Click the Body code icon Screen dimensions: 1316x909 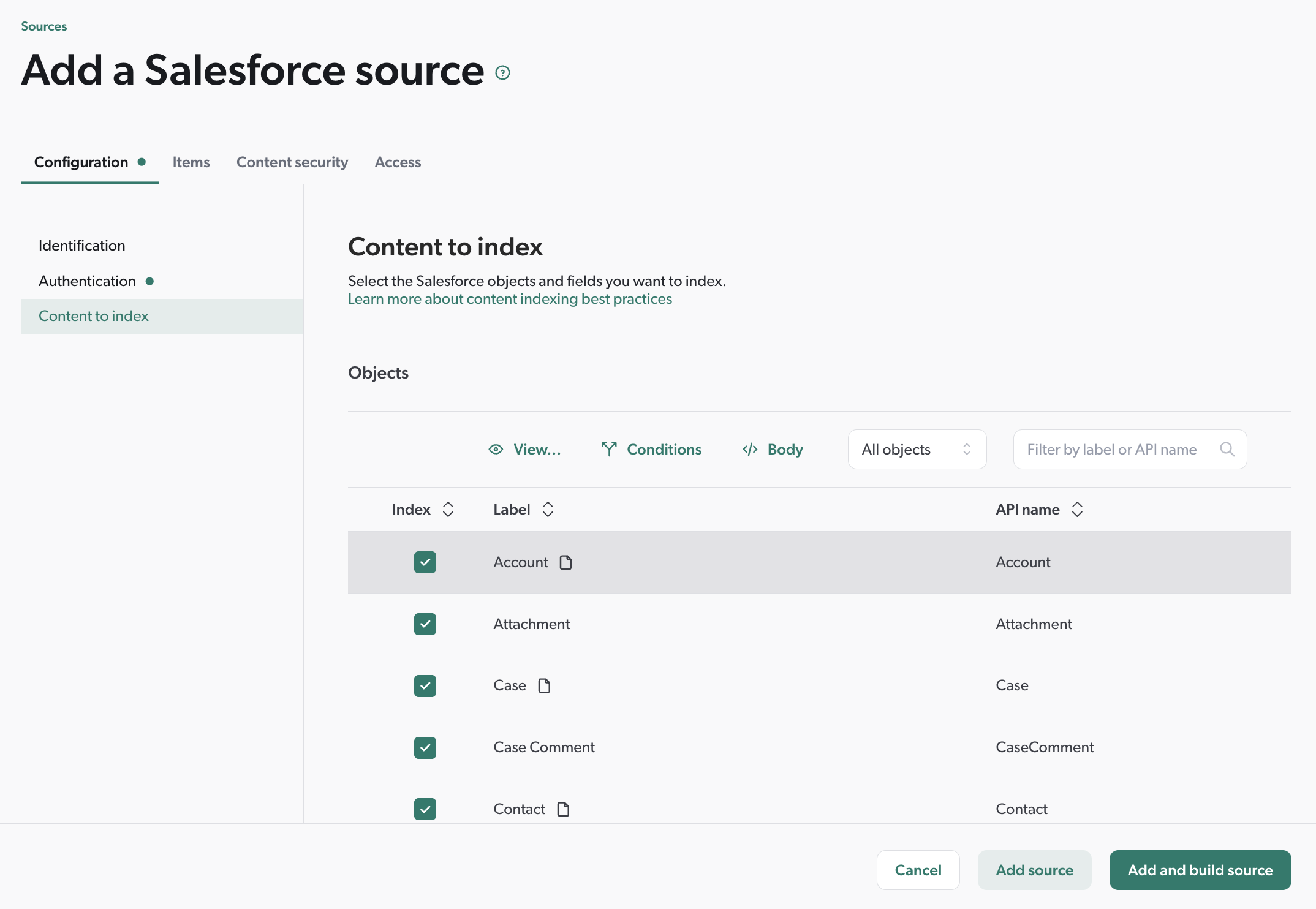(x=749, y=449)
